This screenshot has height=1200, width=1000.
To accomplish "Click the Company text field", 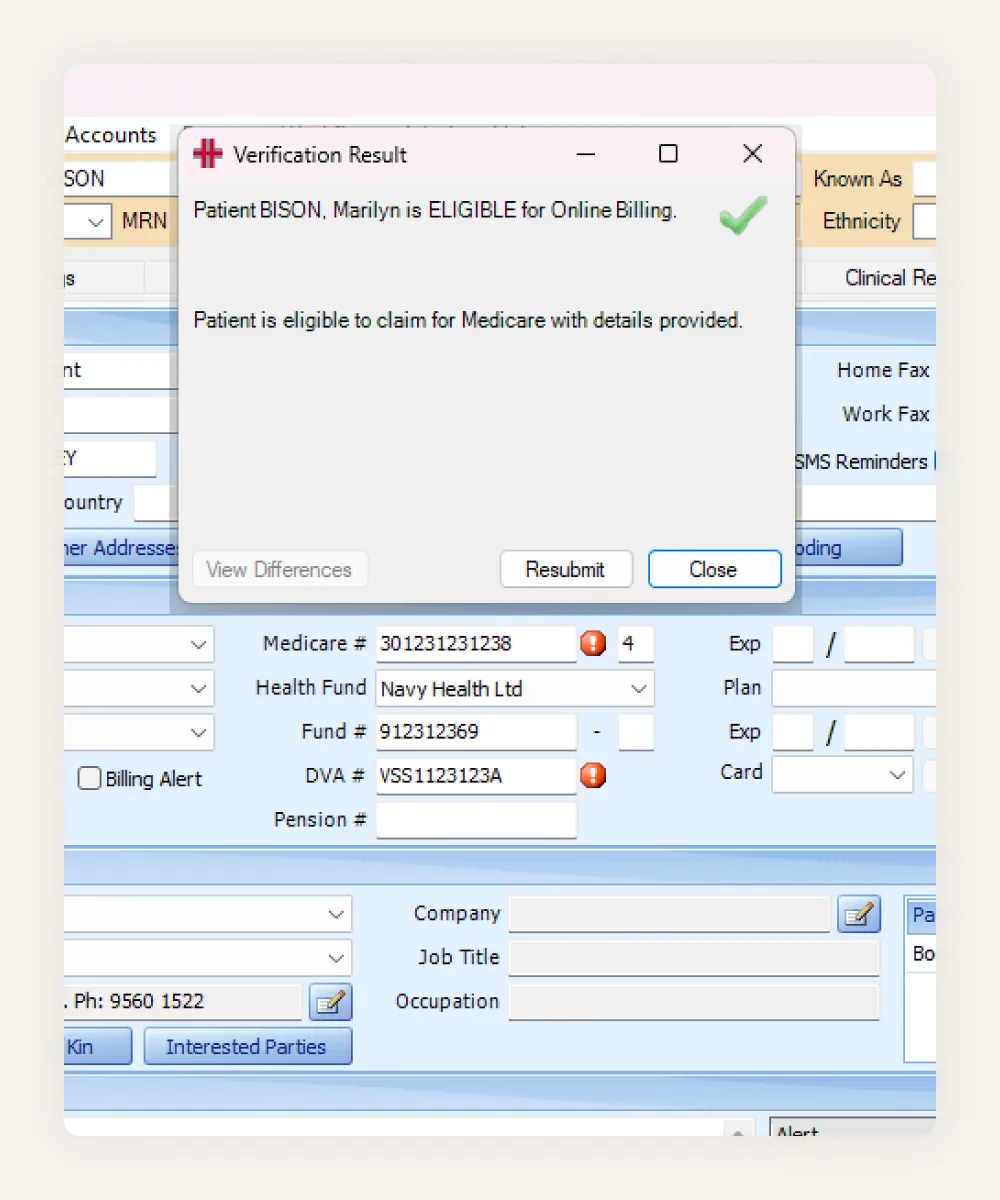I will pyautogui.click(x=670, y=914).
